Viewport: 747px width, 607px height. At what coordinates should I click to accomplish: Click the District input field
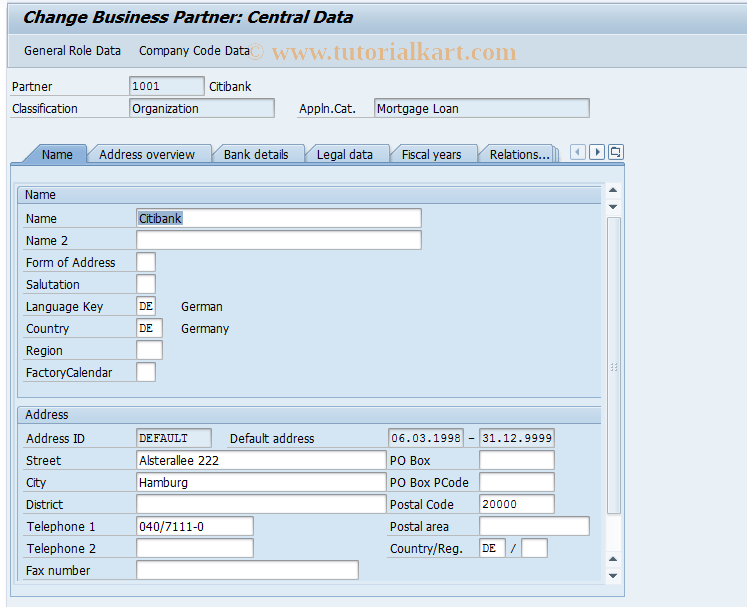(261, 504)
